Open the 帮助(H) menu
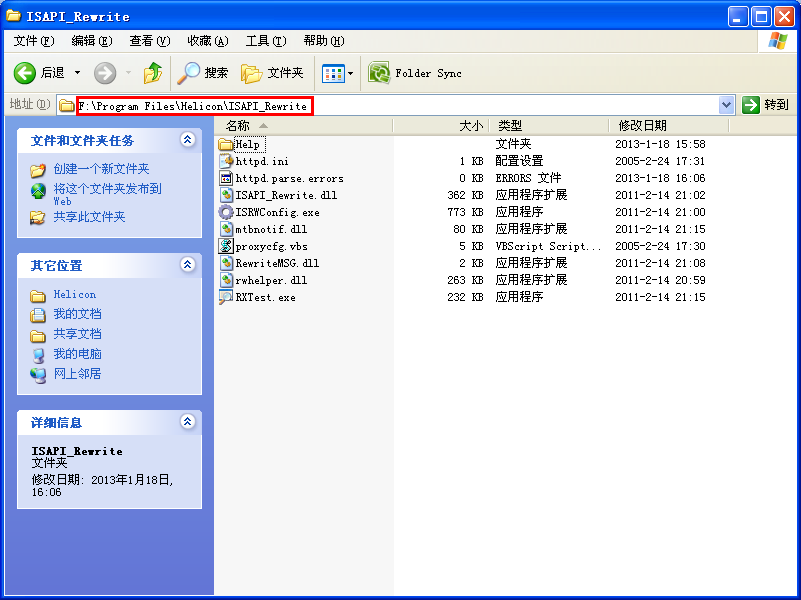This screenshot has width=801, height=600. point(324,41)
